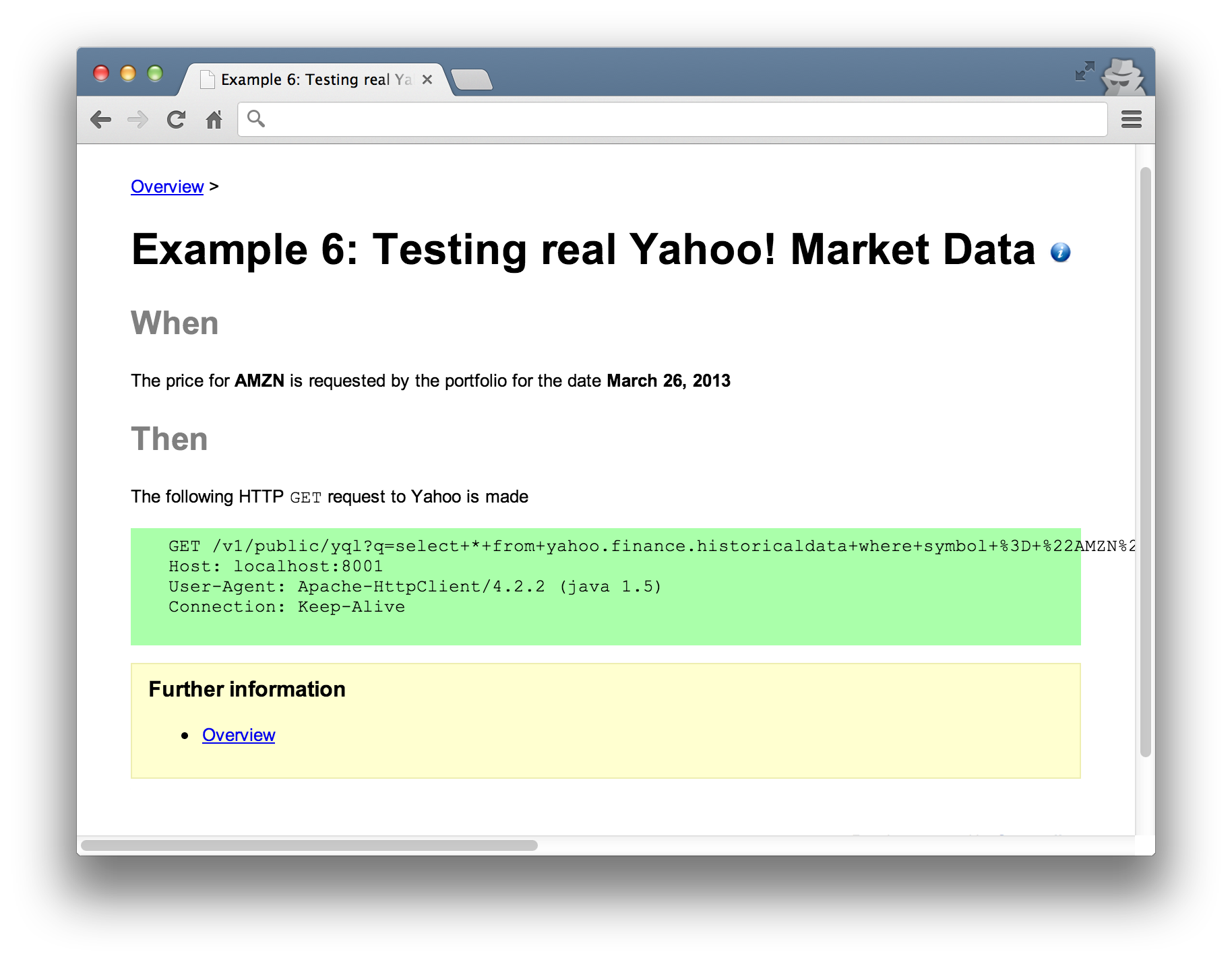Click the horizontal scrollbar at bottom

click(309, 845)
